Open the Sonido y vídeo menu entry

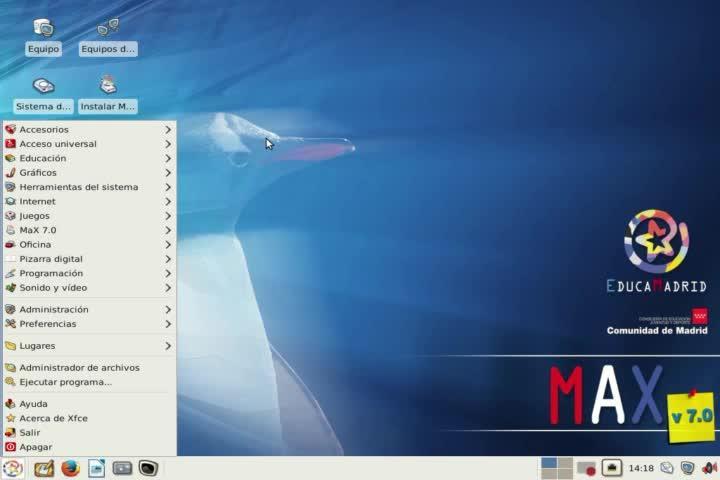click(x=89, y=288)
